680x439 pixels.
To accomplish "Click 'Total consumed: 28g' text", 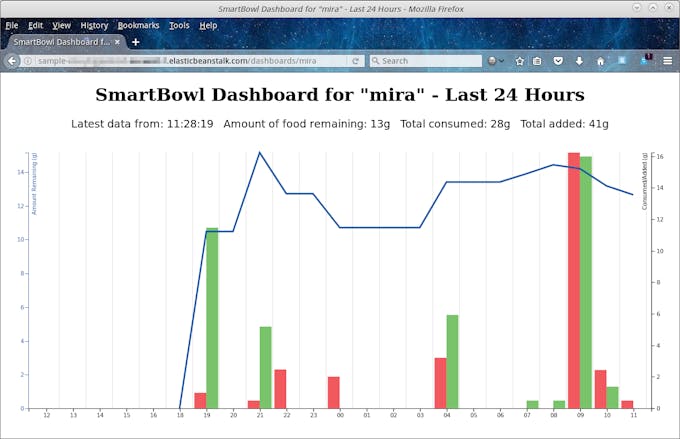I will 455,124.
